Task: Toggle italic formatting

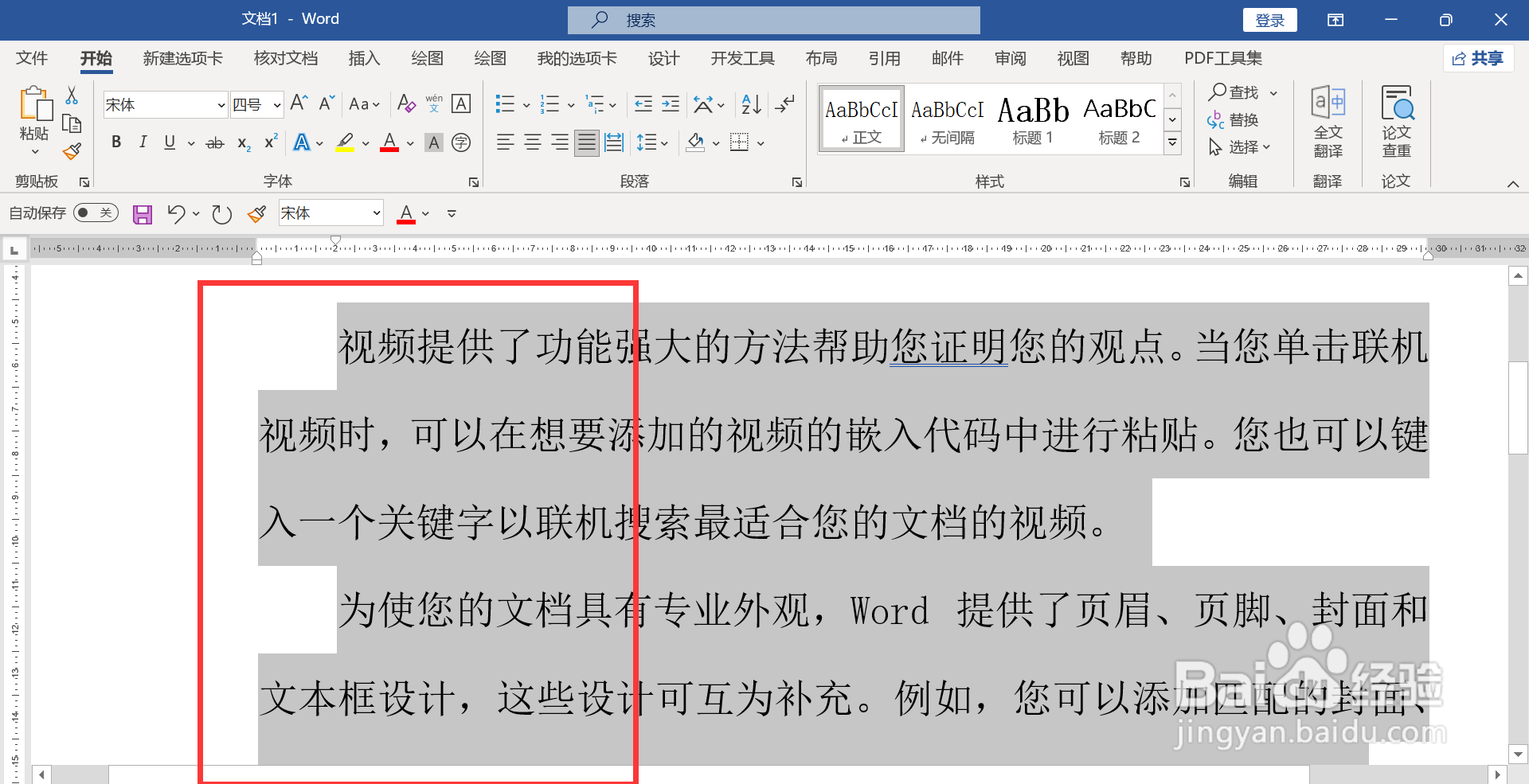Action: point(143,142)
